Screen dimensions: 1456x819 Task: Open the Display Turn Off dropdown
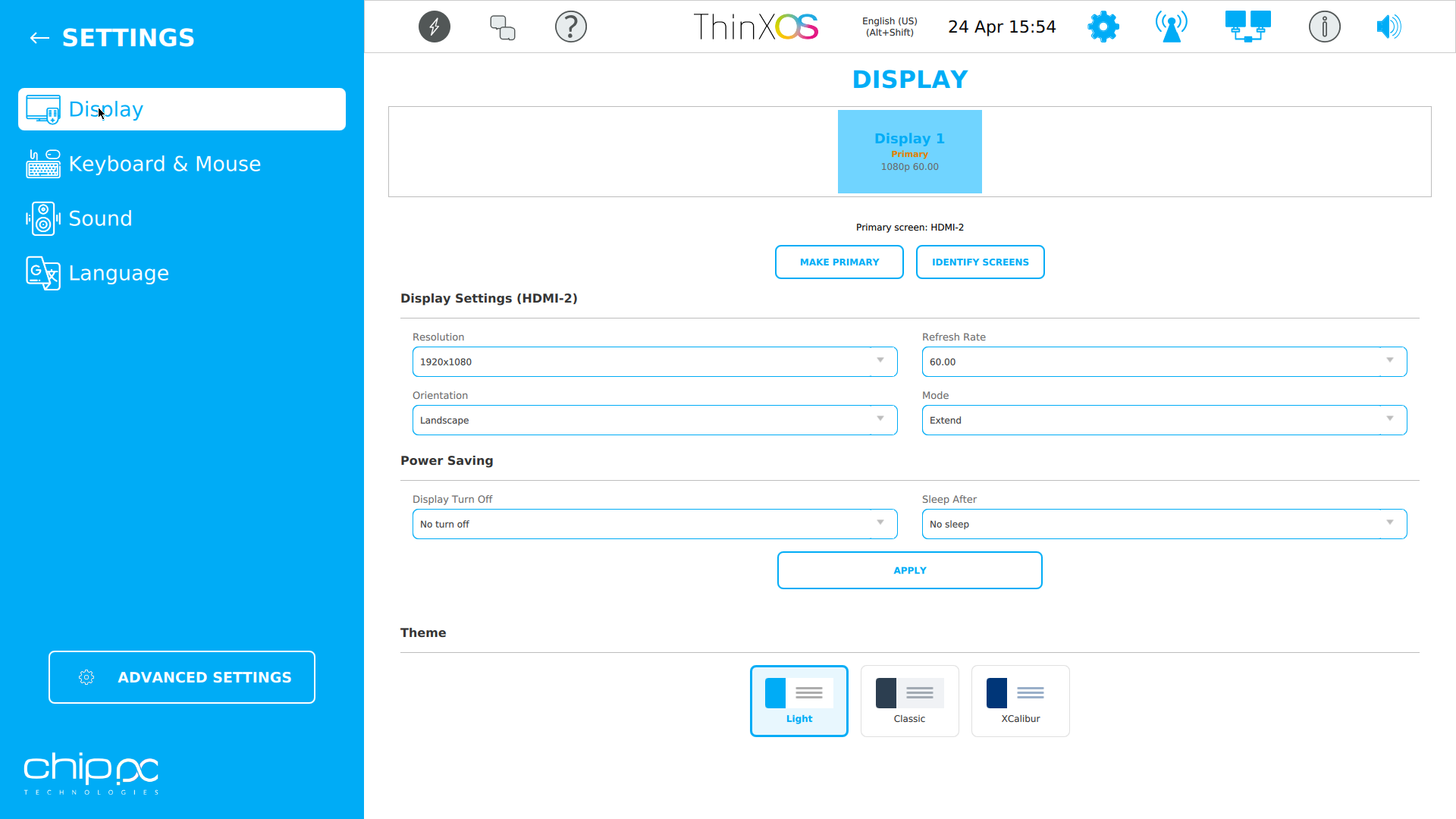point(655,524)
